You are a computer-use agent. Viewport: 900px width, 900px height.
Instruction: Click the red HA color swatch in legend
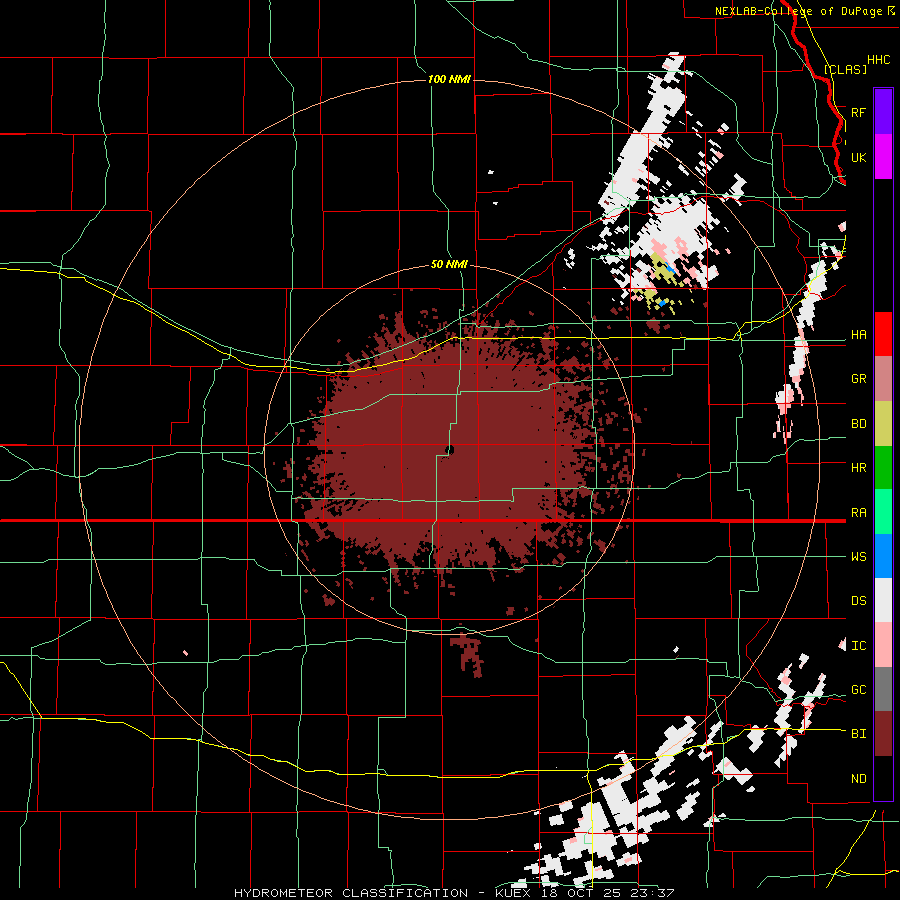pyautogui.click(x=883, y=334)
